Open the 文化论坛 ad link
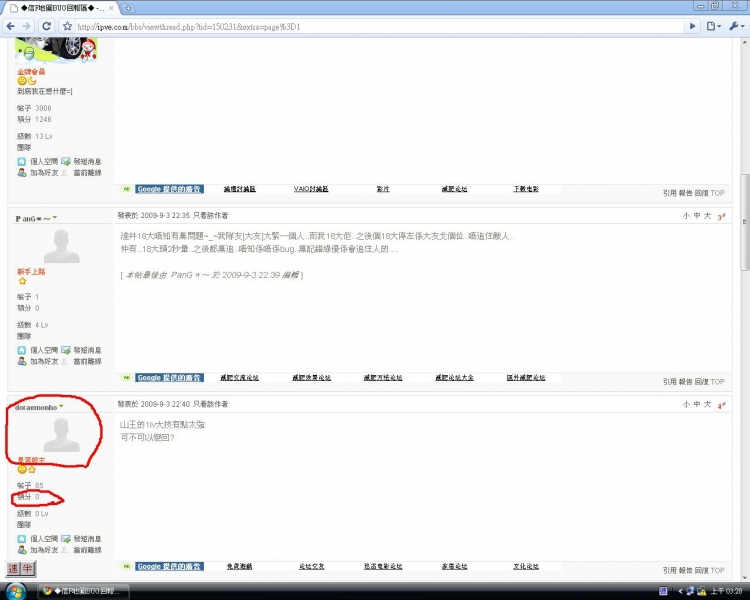The height and width of the screenshot is (600, 750). [526, 567]
